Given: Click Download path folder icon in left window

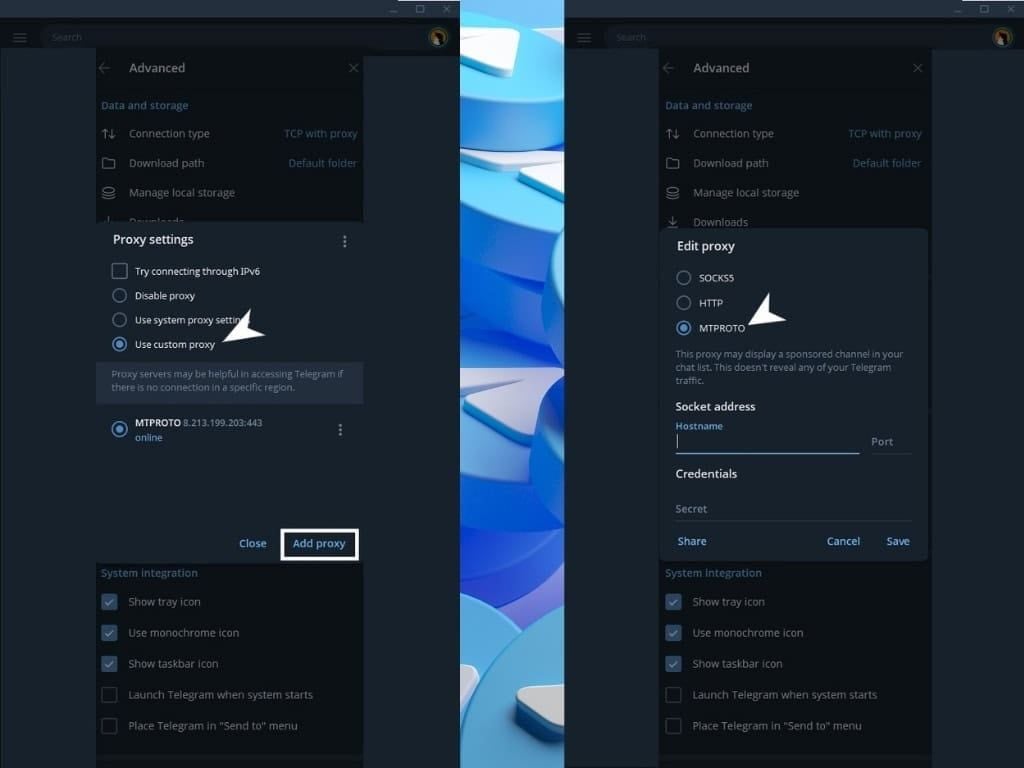Looking at the screenshot, I should point(109,163).
